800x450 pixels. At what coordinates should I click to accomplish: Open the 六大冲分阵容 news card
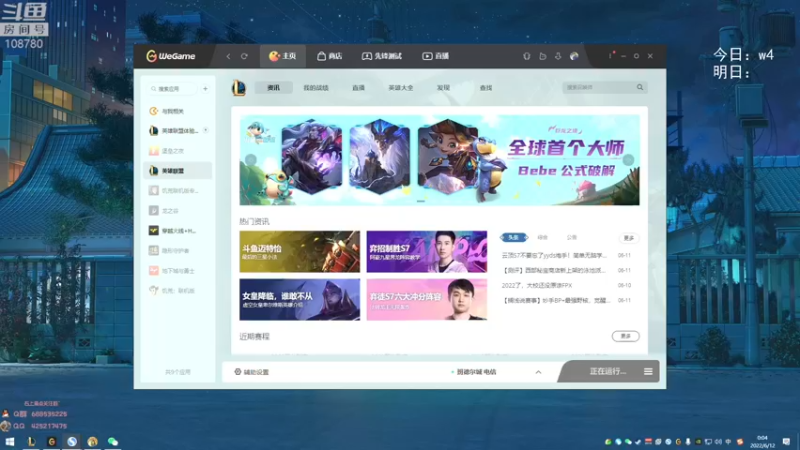427,299
